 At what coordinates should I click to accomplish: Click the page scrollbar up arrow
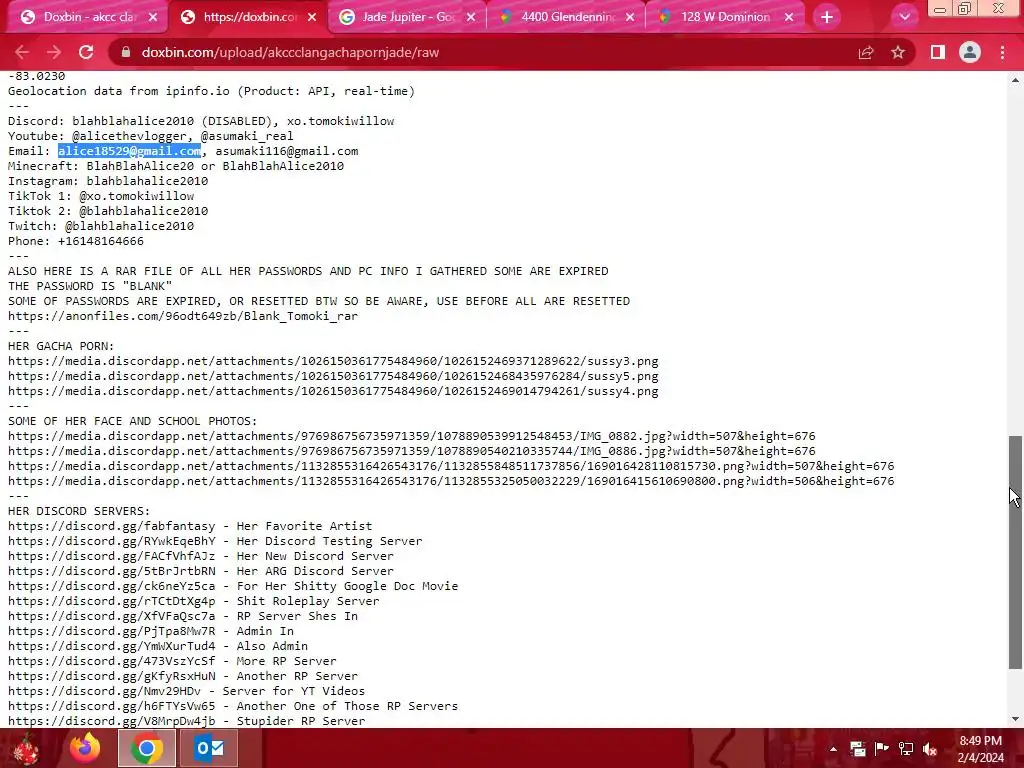coord(1015,80)
